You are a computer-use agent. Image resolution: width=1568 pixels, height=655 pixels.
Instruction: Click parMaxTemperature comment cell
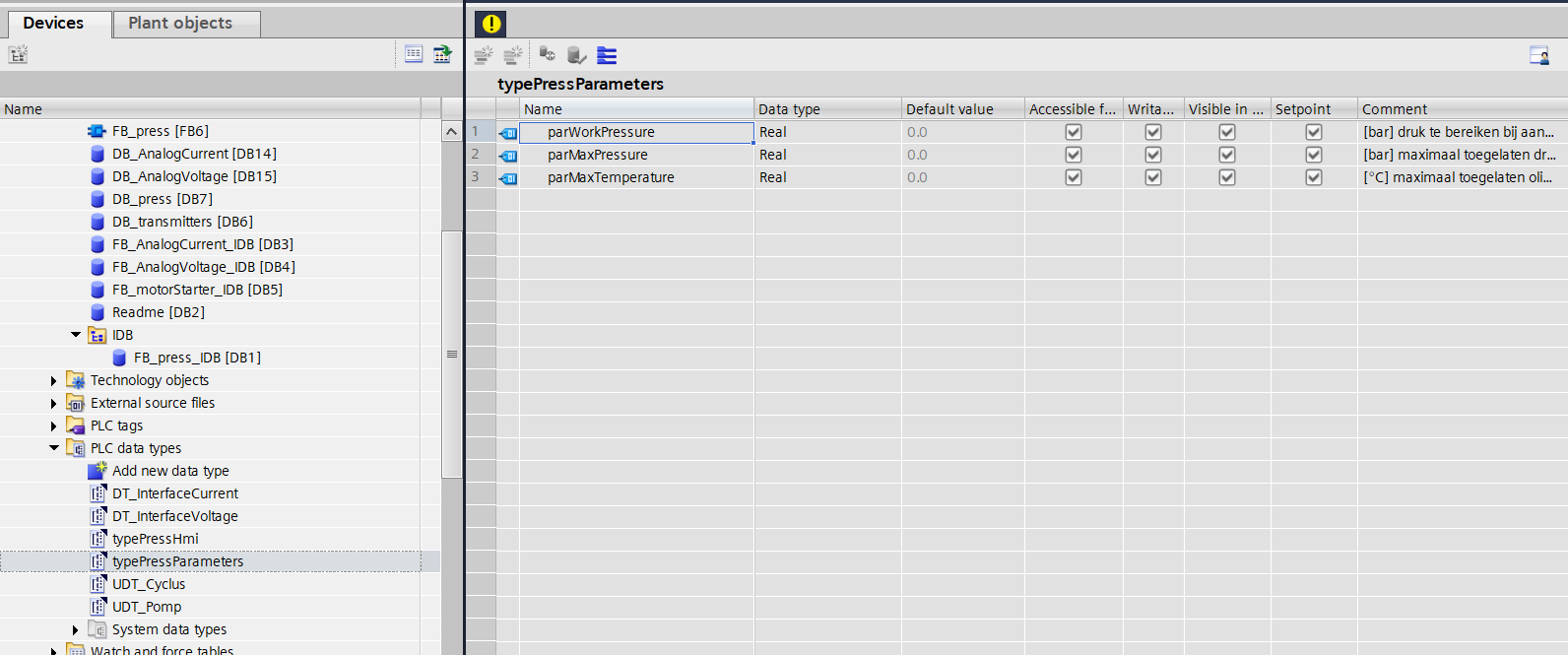pos(1463,177)
